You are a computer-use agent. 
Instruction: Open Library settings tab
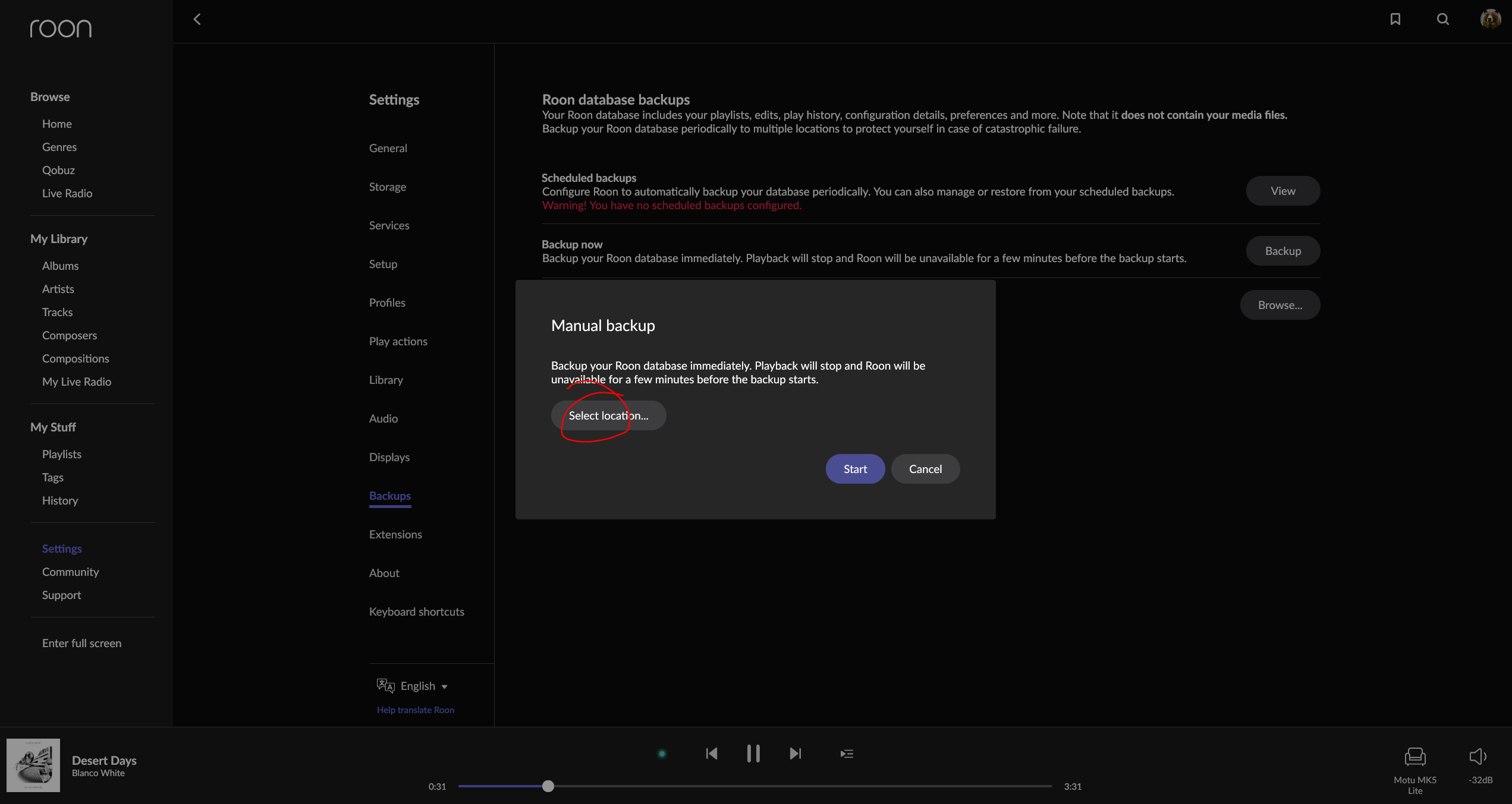pyautogui.click(x=386, y=380)
